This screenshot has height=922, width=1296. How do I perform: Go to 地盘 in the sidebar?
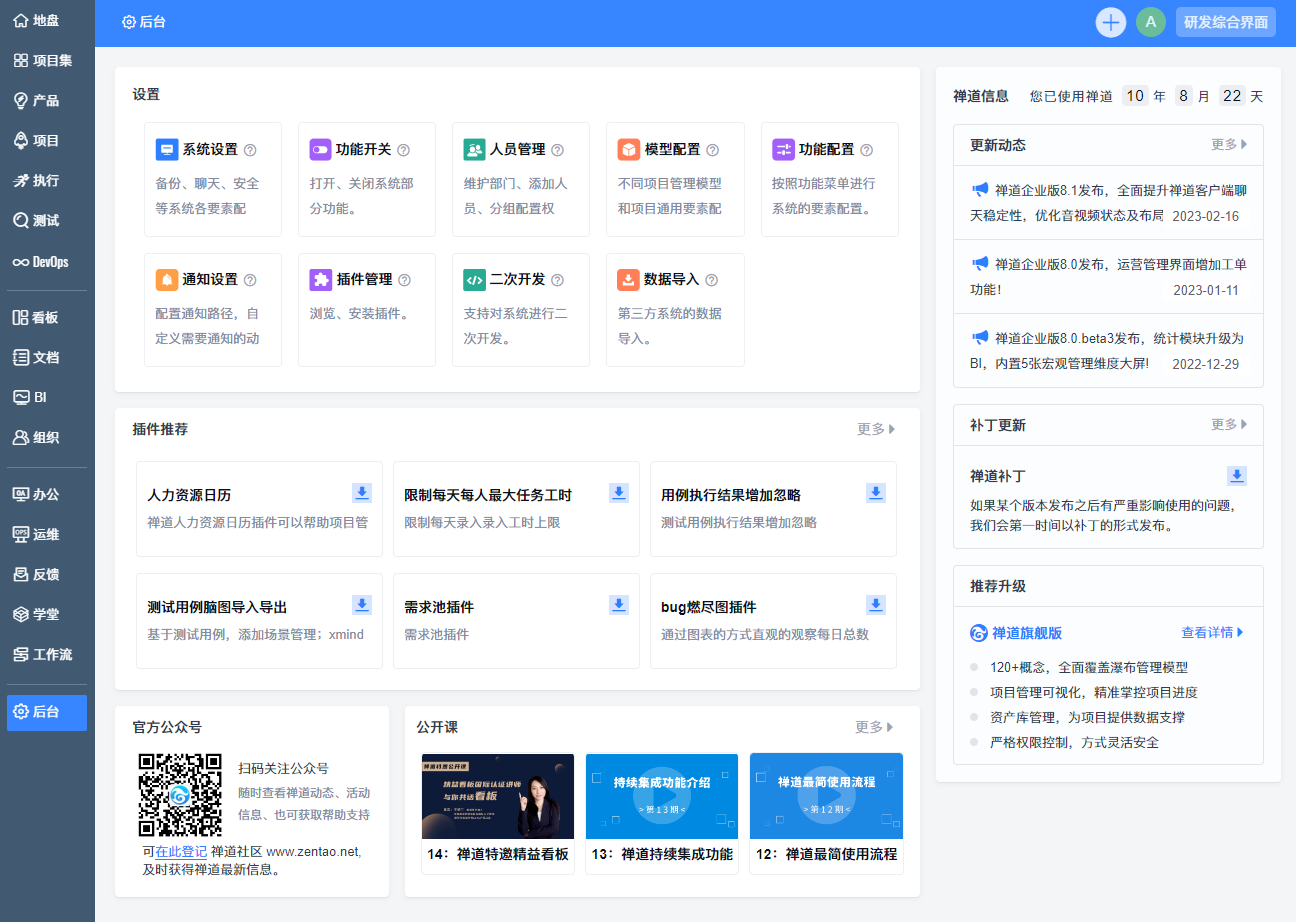[x=47, y=20]
